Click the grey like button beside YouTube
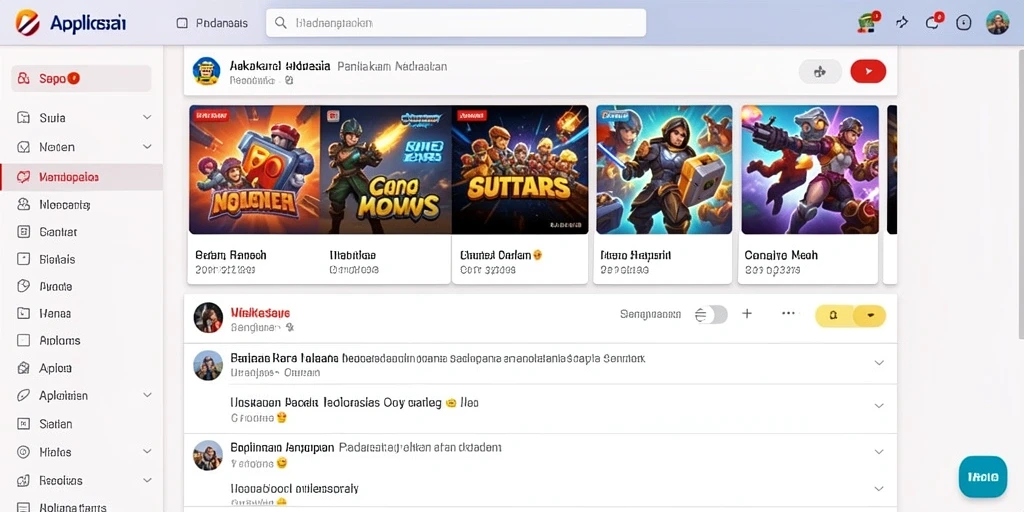1024x512 pixels. (820, 71)
